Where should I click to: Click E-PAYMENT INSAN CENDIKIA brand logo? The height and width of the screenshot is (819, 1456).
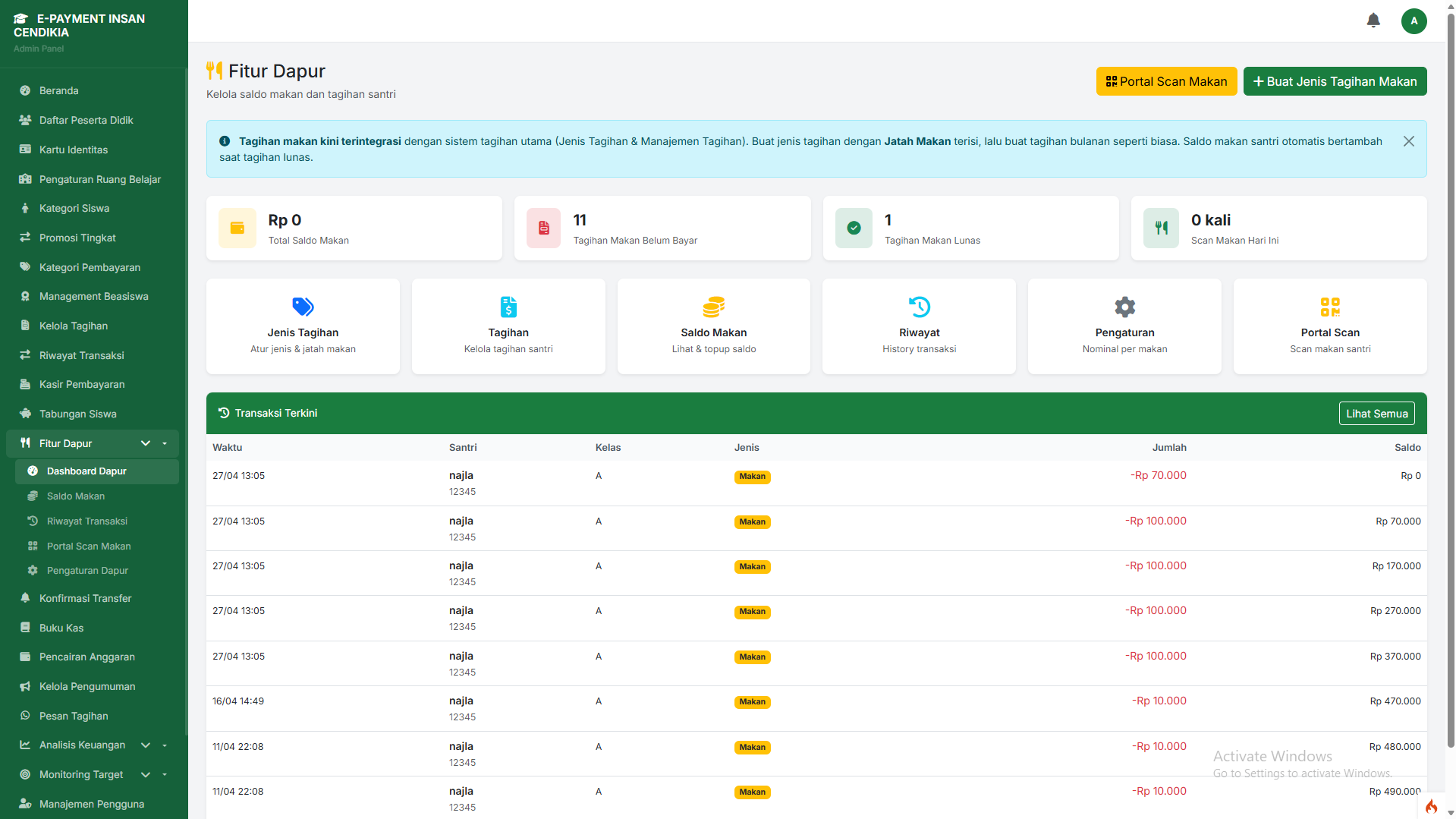pos(79,25)
